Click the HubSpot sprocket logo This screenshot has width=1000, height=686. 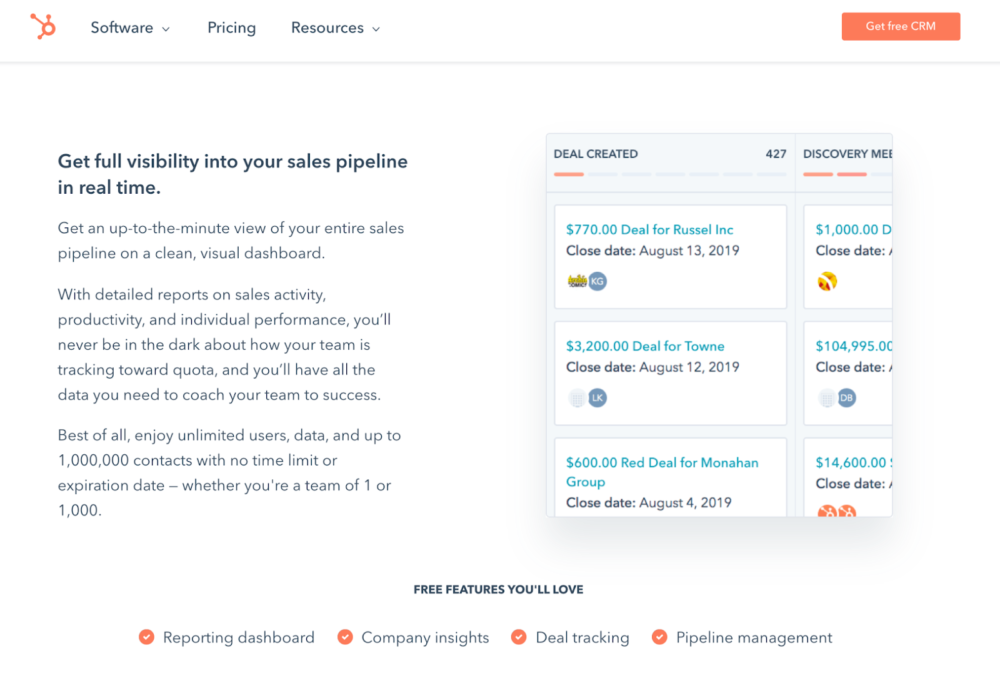[43, 27]
